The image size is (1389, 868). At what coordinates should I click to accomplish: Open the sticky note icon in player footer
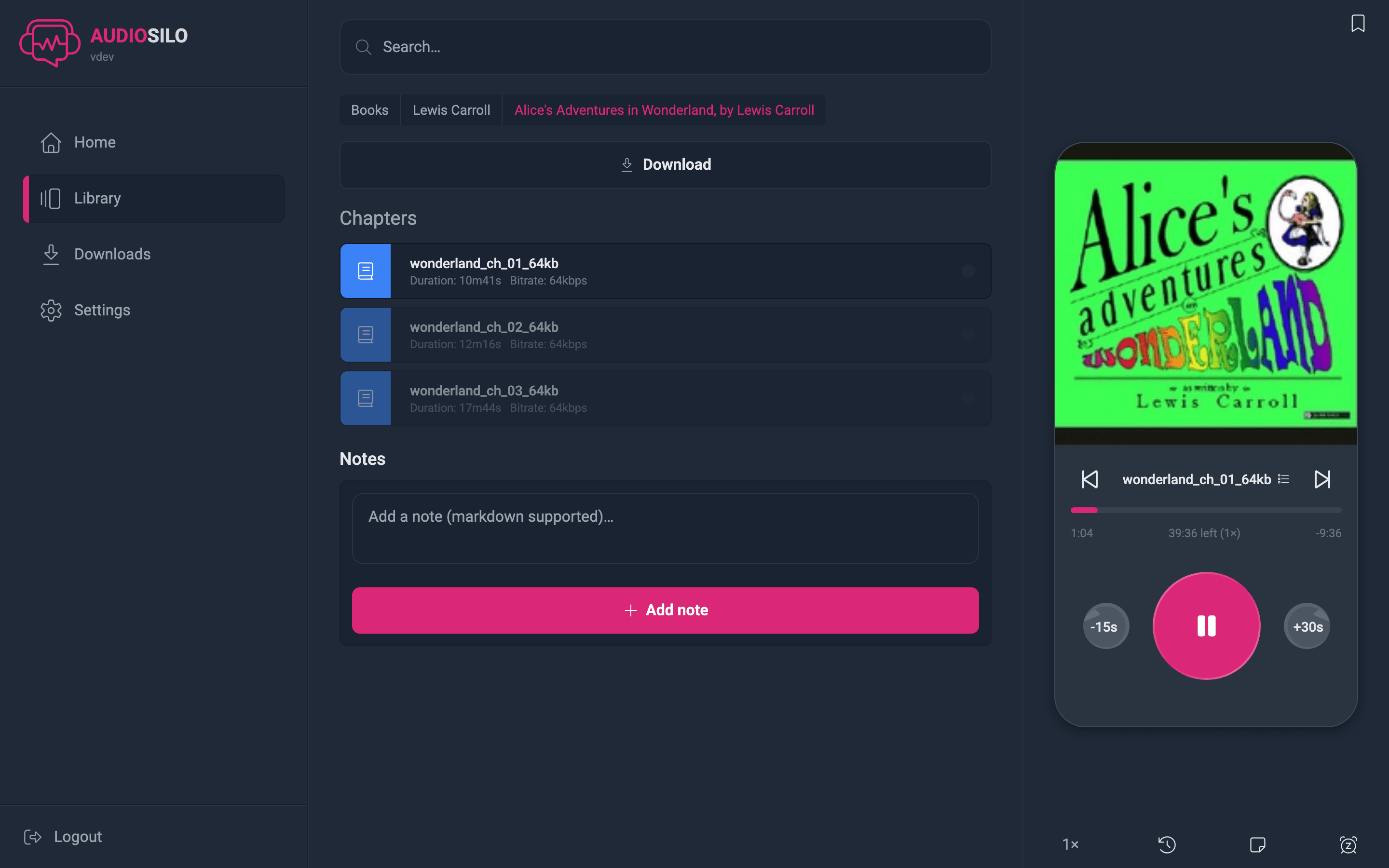coord(1257,844)
